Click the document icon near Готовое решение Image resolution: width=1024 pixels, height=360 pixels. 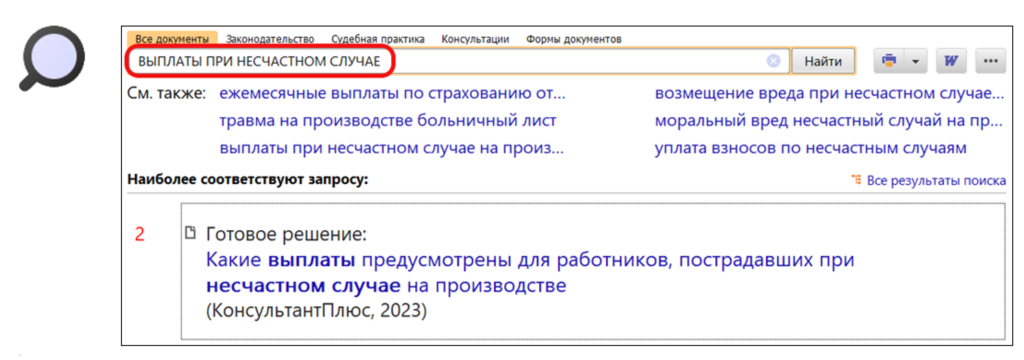(x=191, y=232)
